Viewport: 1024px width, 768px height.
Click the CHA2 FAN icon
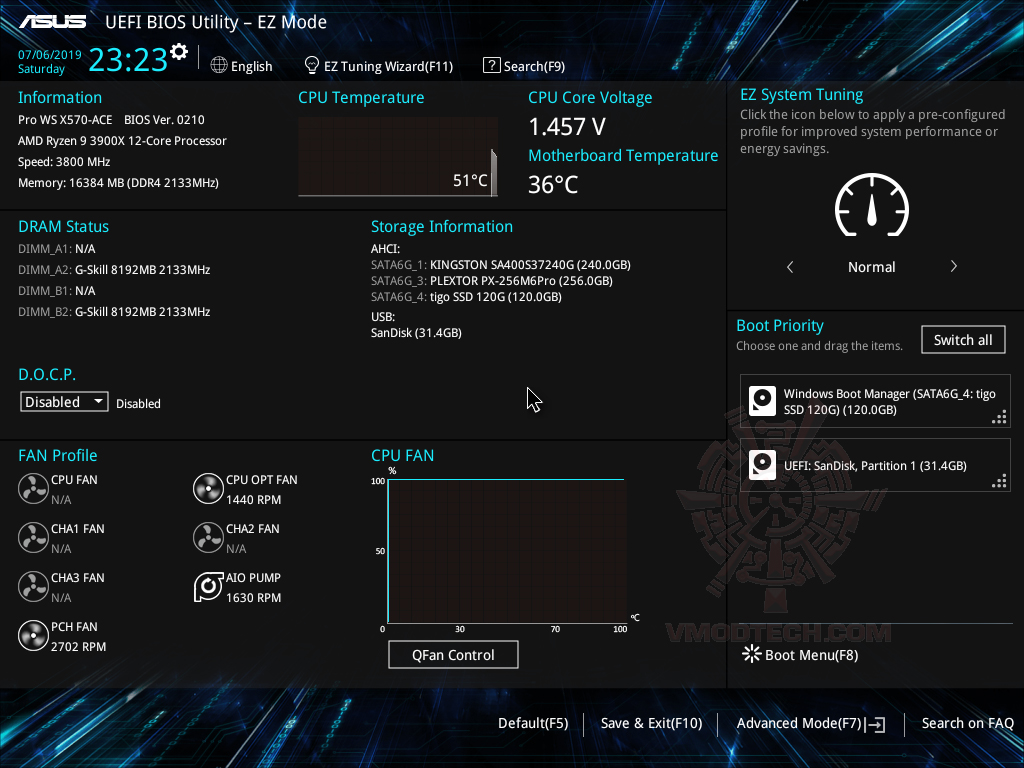pos(208,538)
